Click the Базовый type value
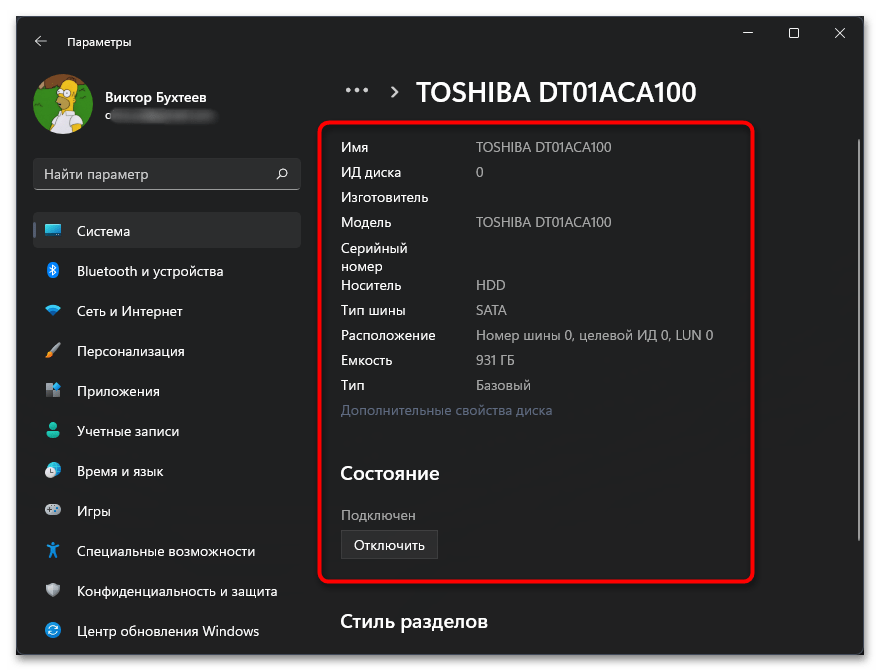 pyautogui.click(x=503, y=385)
